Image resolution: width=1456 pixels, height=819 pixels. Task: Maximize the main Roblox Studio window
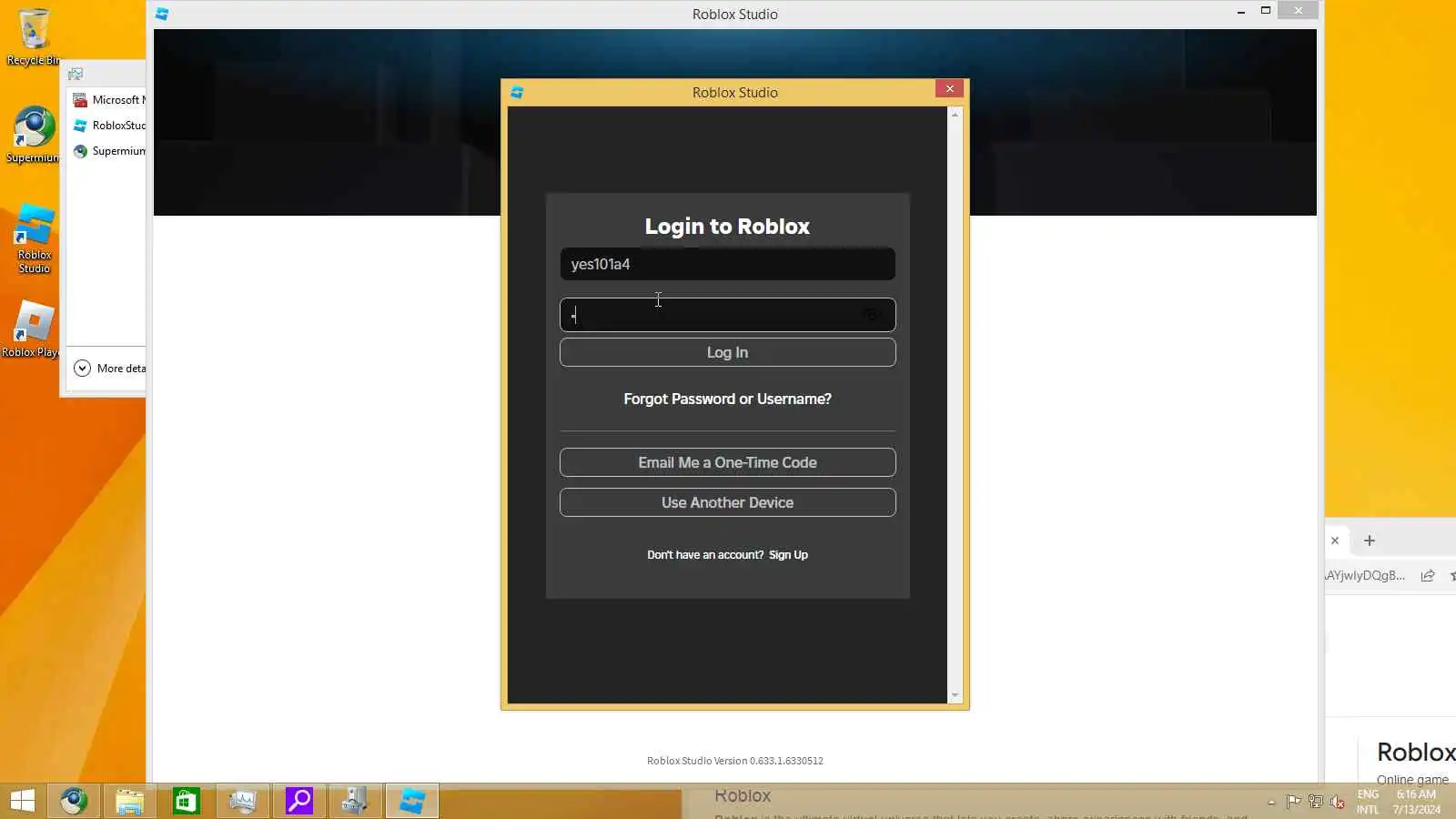click(1265, 11)
